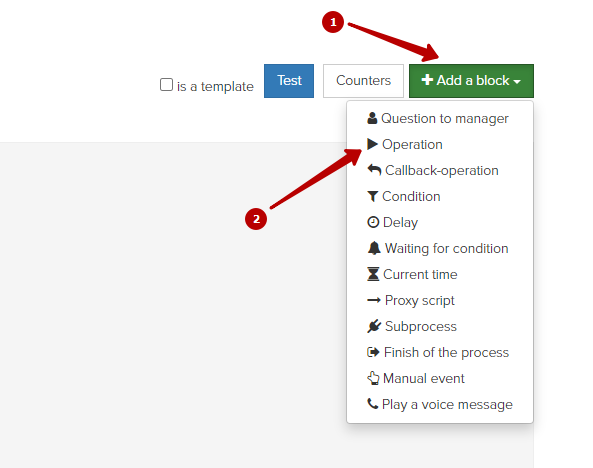Screen dimensions: 593x468
Task: Click the hand pointer icon for Manual event
Action: coord(373,378)
